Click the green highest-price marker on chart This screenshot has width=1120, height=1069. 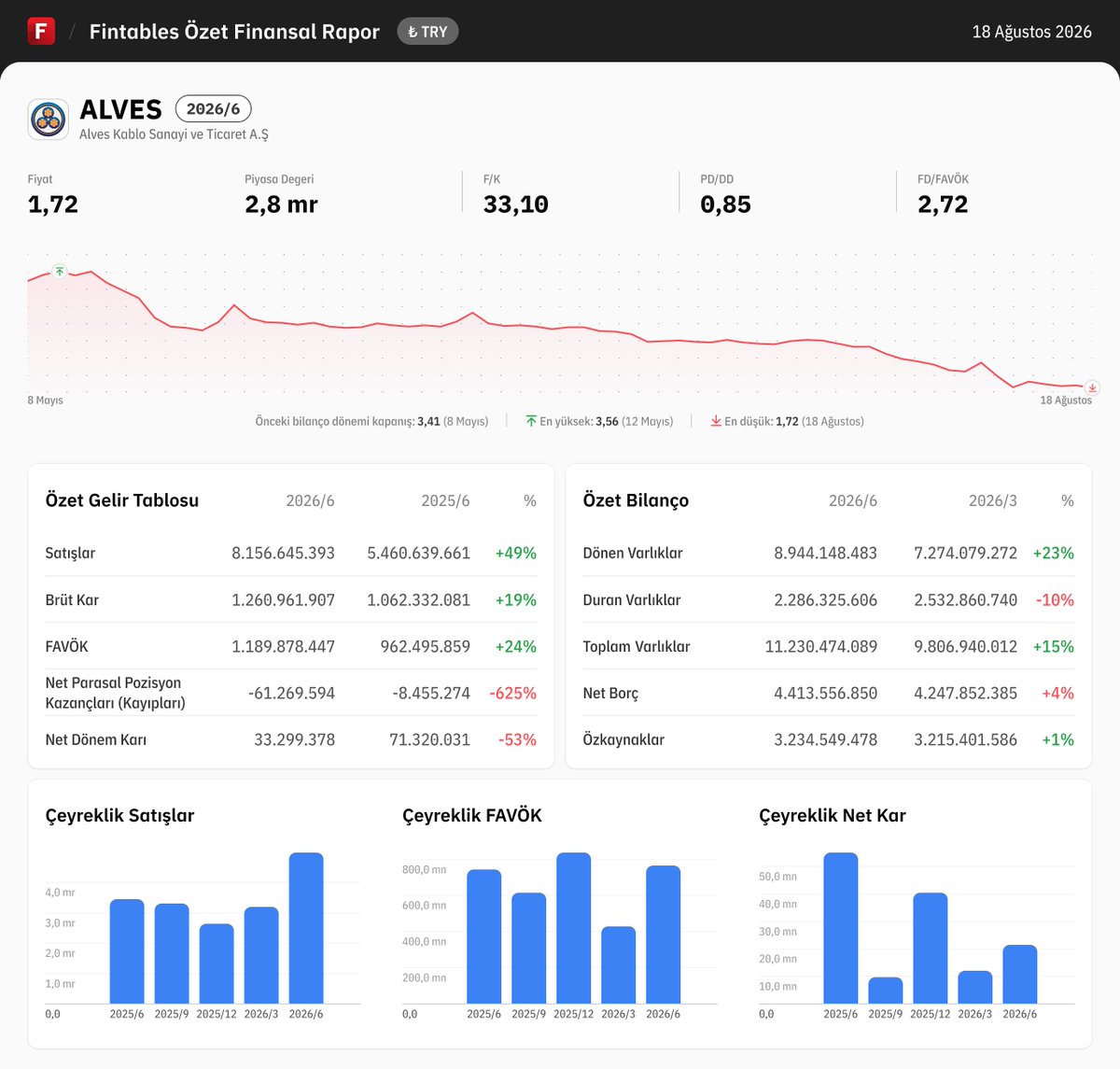pyautogui.click(x=60, y=272)
